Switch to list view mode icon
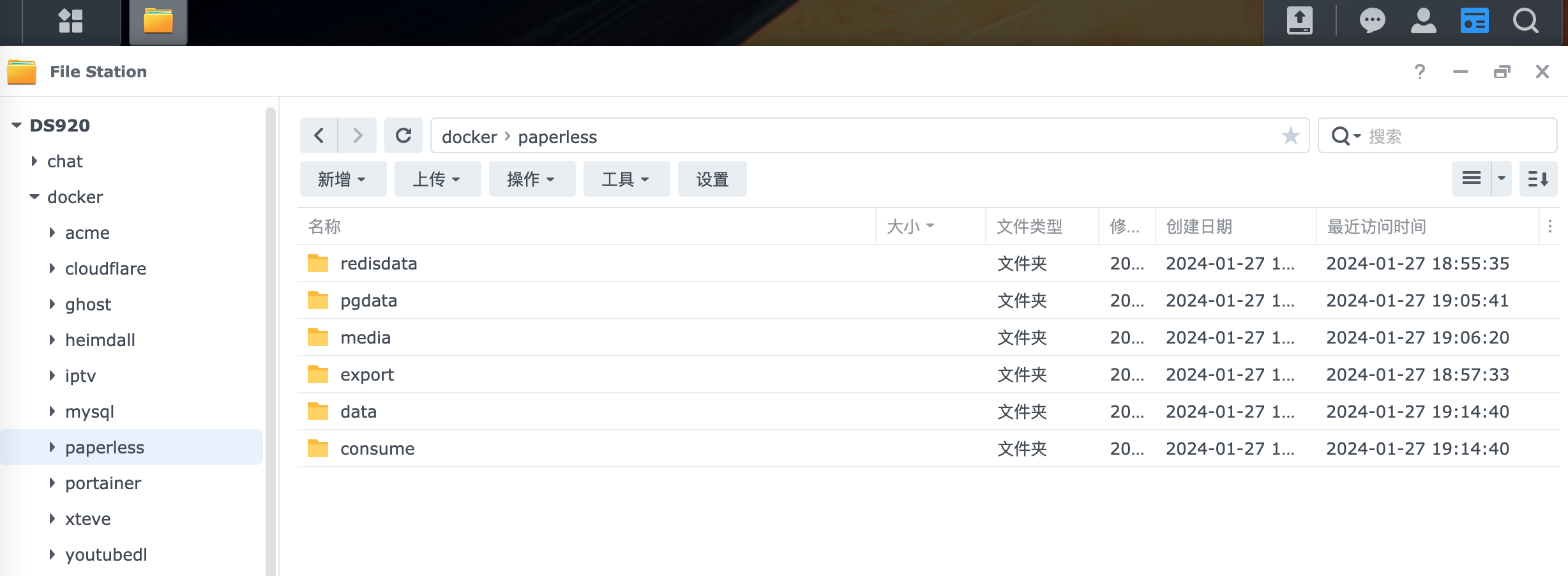 tap(1471, 179)
